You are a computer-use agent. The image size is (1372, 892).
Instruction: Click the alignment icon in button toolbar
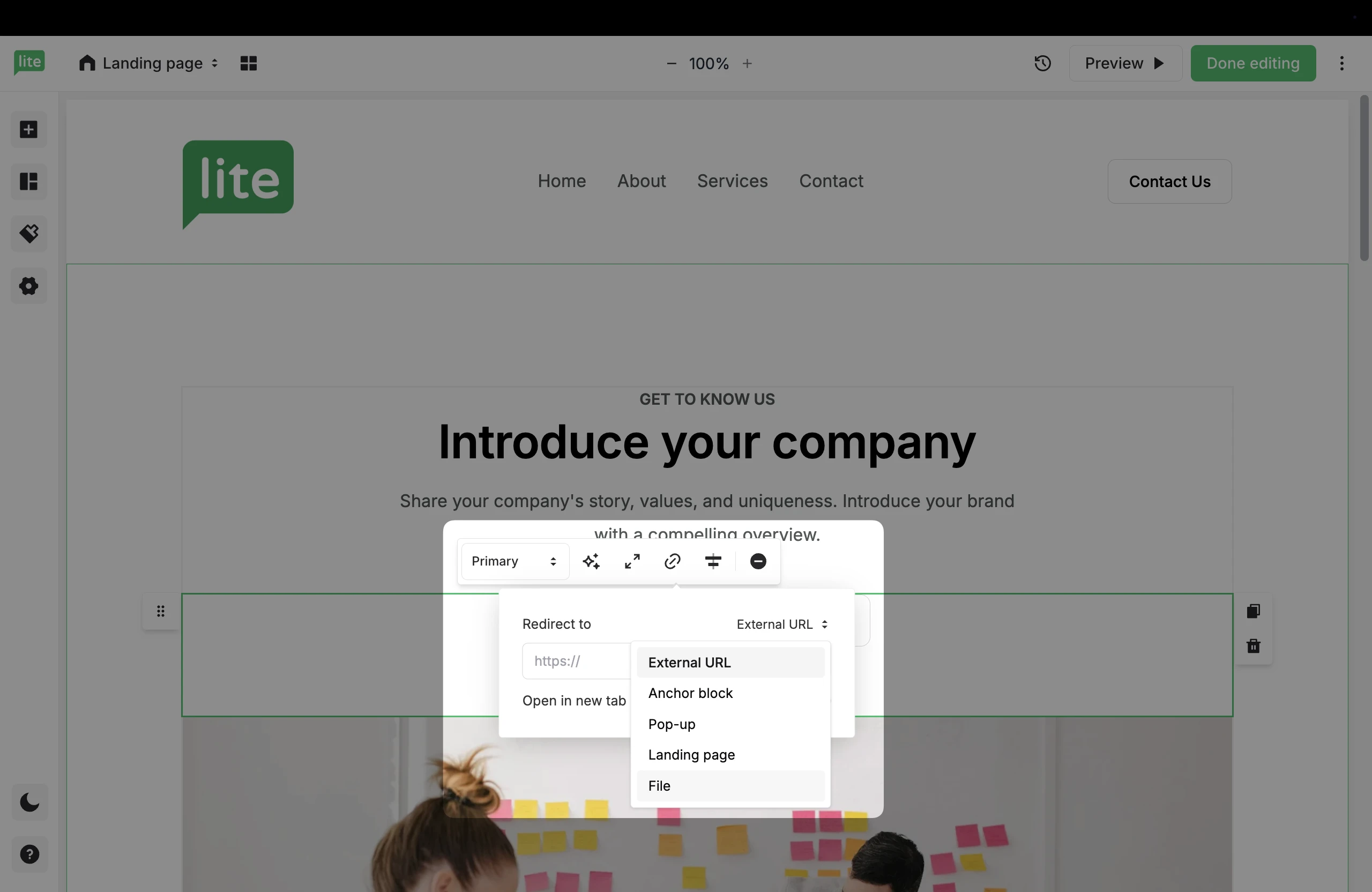click(713, 561)
